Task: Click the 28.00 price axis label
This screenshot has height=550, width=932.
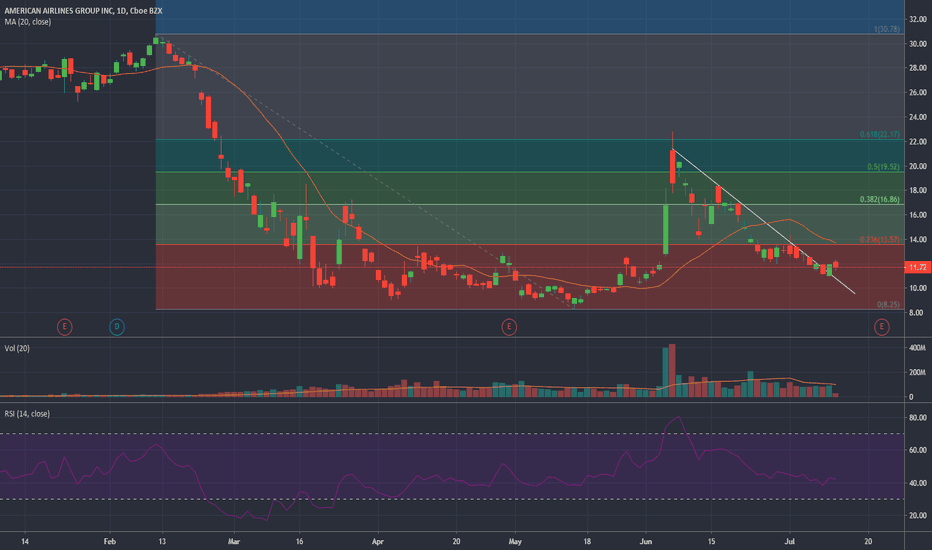Action: click(x=918, y=68)
